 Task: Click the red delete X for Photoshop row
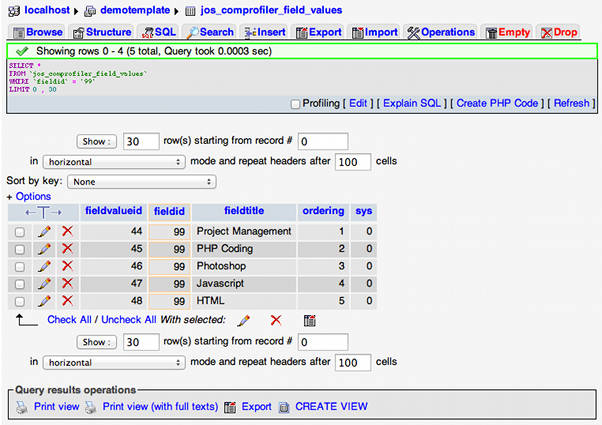pyautogui.click(x=67, y=266)
